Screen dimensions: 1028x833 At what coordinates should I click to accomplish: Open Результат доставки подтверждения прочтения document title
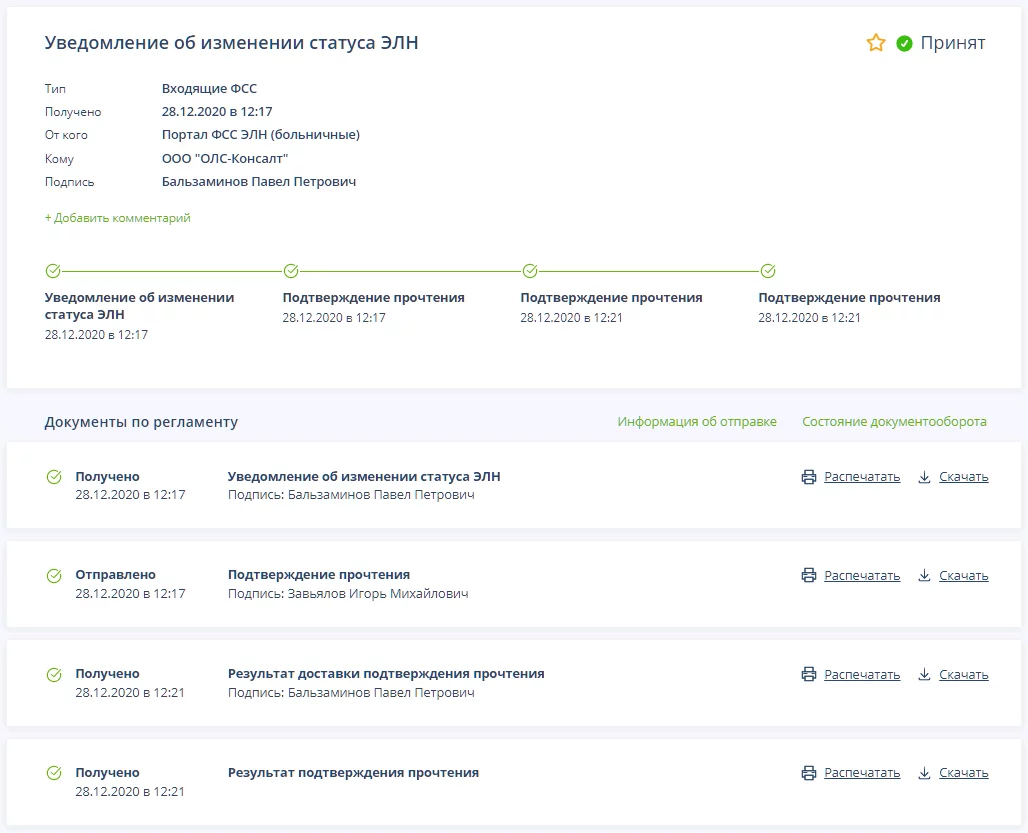386,674
